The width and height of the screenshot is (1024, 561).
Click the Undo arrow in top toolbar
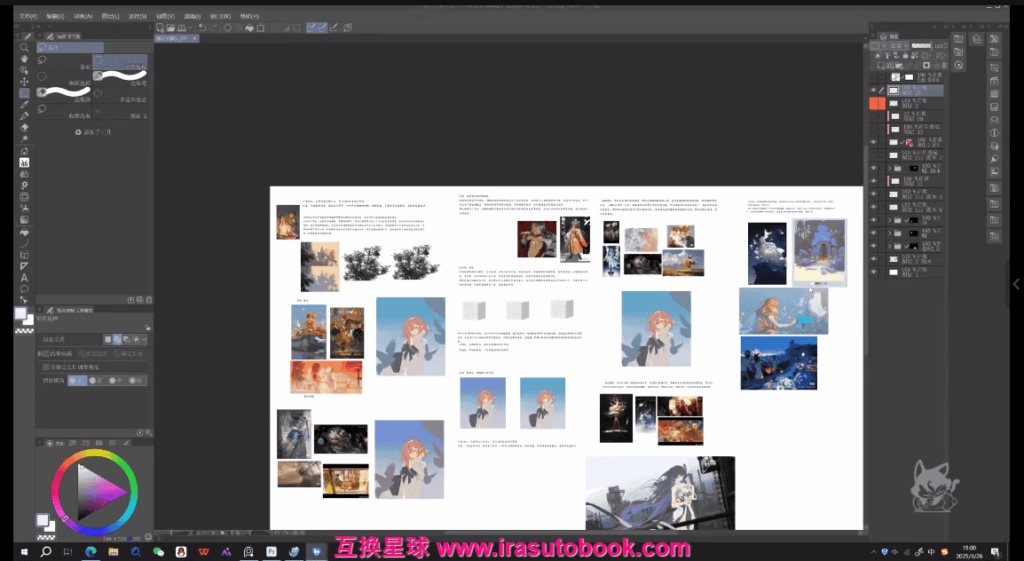click(x=201, y=28)
